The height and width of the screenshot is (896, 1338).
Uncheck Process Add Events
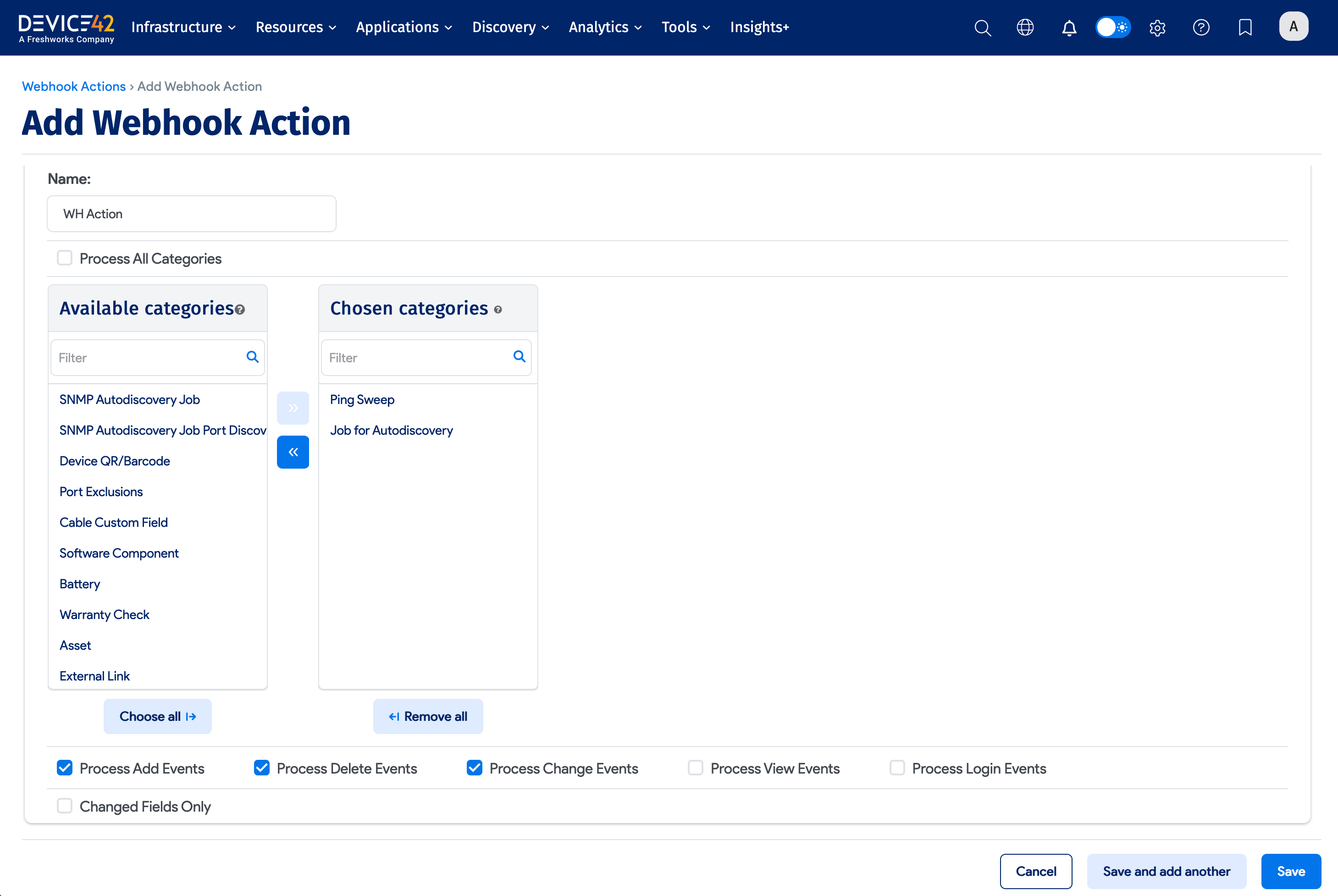pos(65,768)
